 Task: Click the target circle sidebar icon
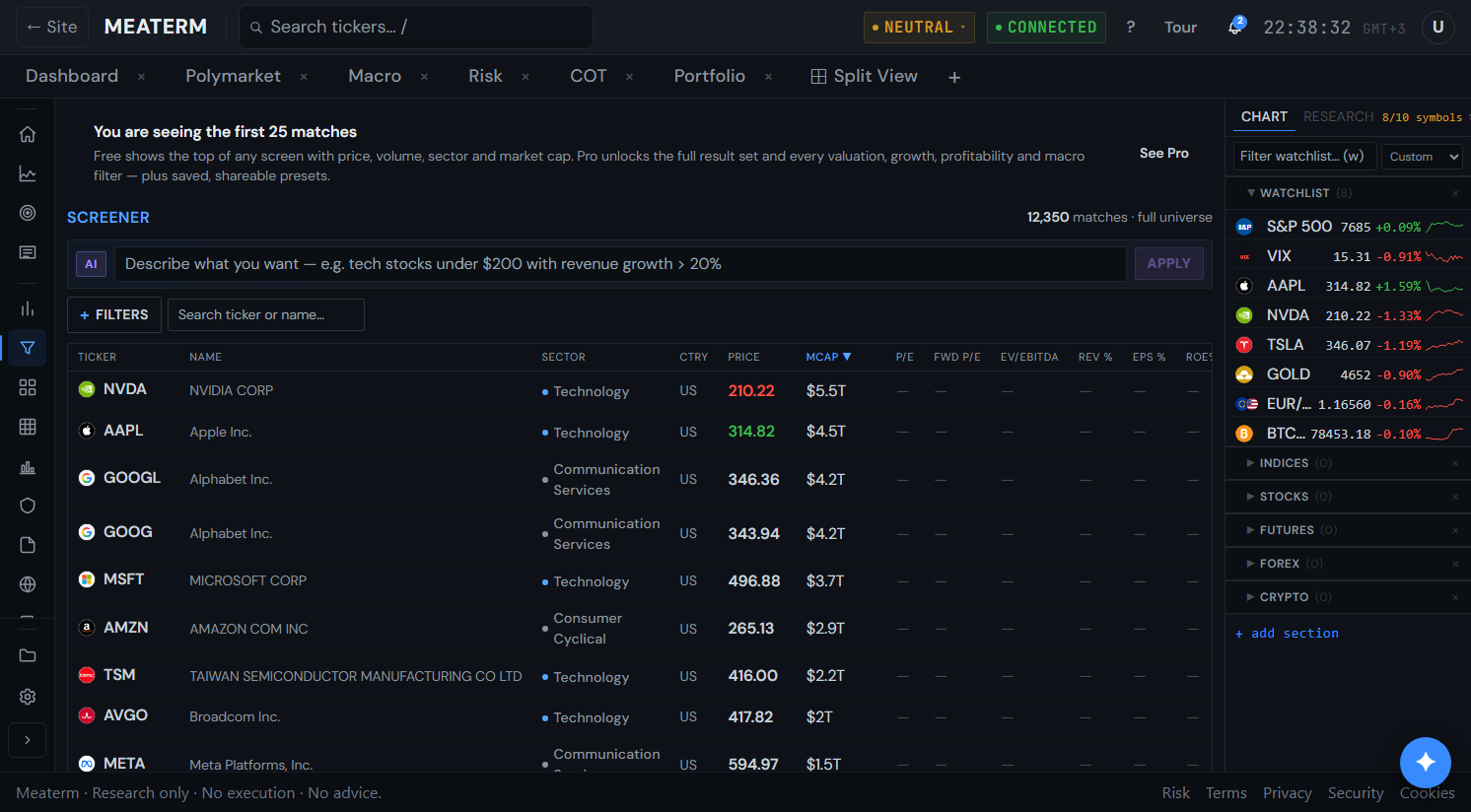point(28,213)
